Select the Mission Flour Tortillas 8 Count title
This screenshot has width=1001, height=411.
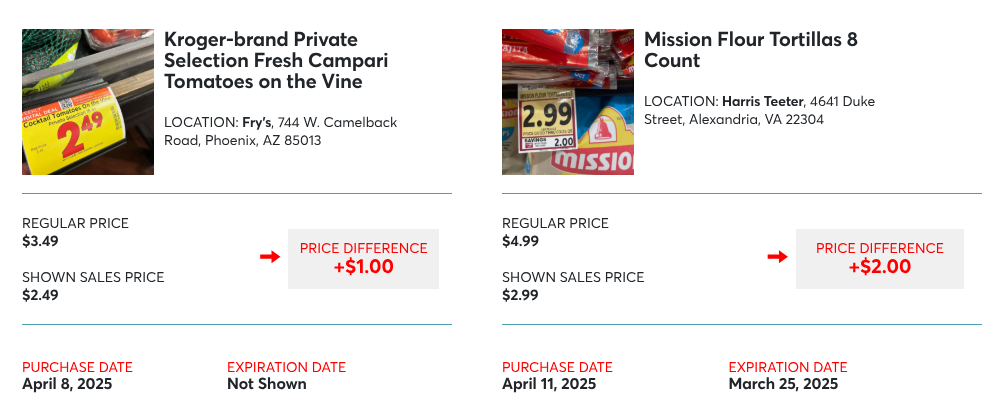coord(751,50)
